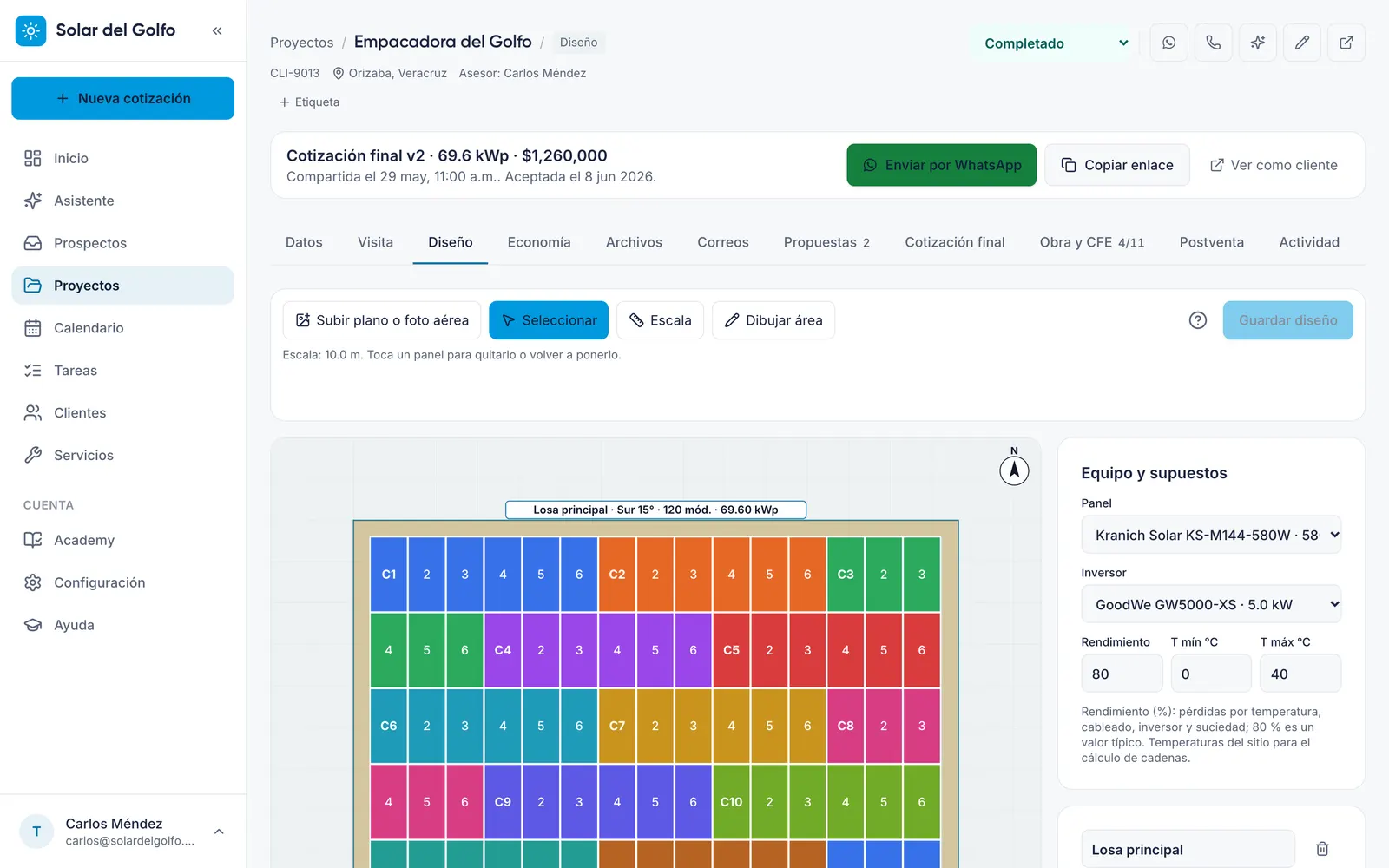Switch to the Datos tab
Image resolution: width=1389 pixels, height=868 pixels.
click(x=304, y=242)
